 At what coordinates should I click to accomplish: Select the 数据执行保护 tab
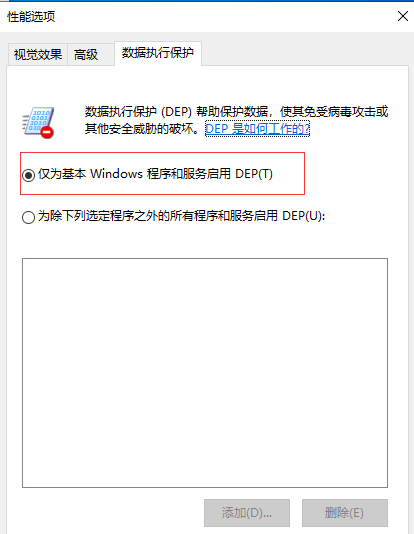(x=158, y=53)
